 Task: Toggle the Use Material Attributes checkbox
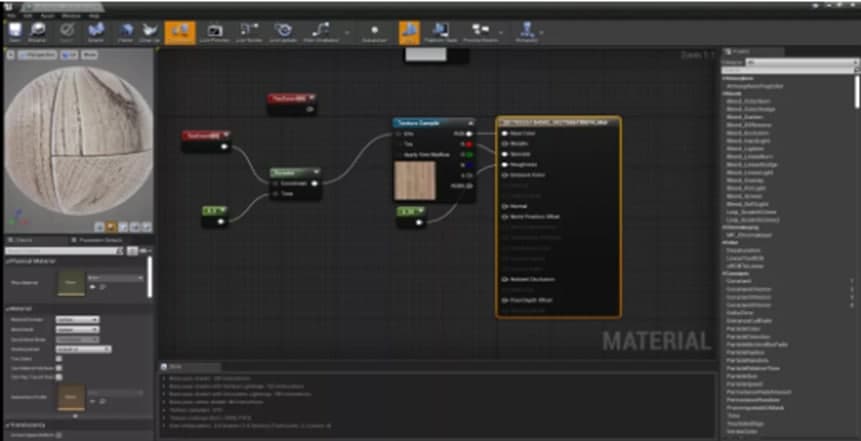[59, 368]
